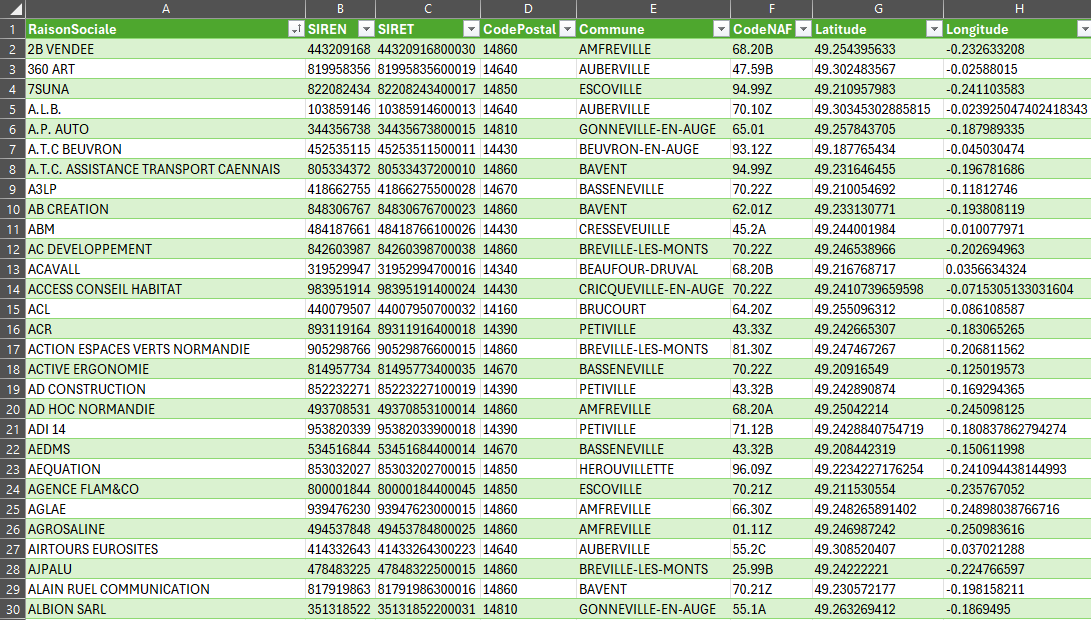The width and height of the screenshot is (1091, 620).
Task: Select cell containing ALBION SARL
Action: [166, 609]
